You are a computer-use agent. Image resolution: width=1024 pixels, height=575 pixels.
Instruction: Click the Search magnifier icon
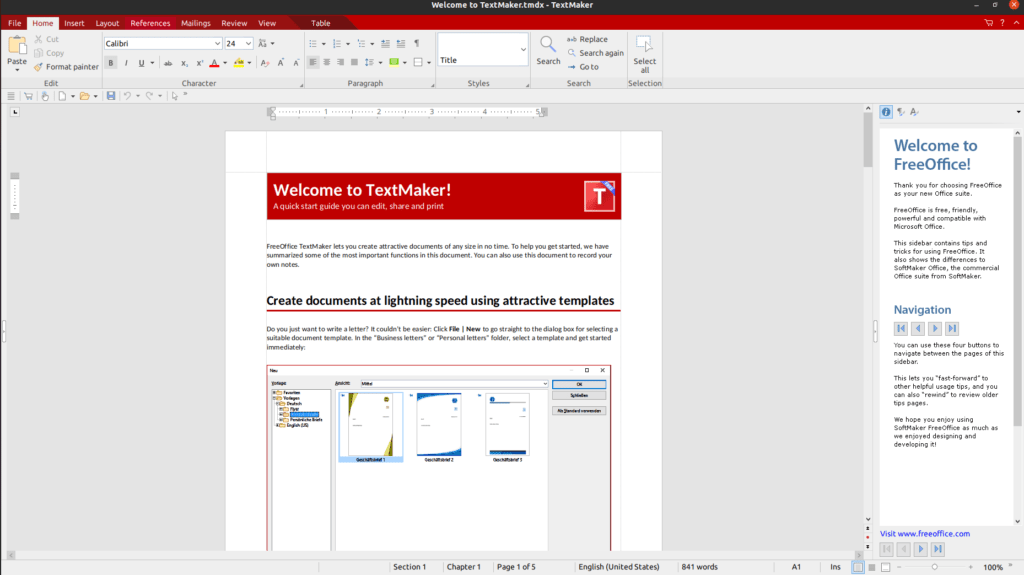(x=548, y=45)
